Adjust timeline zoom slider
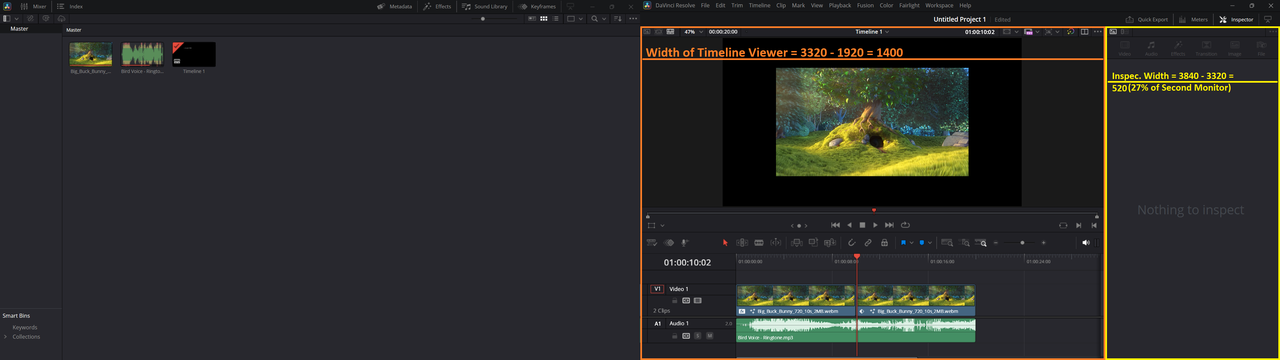Viewport: 1280px width, 360px height. coord(1022,242)
